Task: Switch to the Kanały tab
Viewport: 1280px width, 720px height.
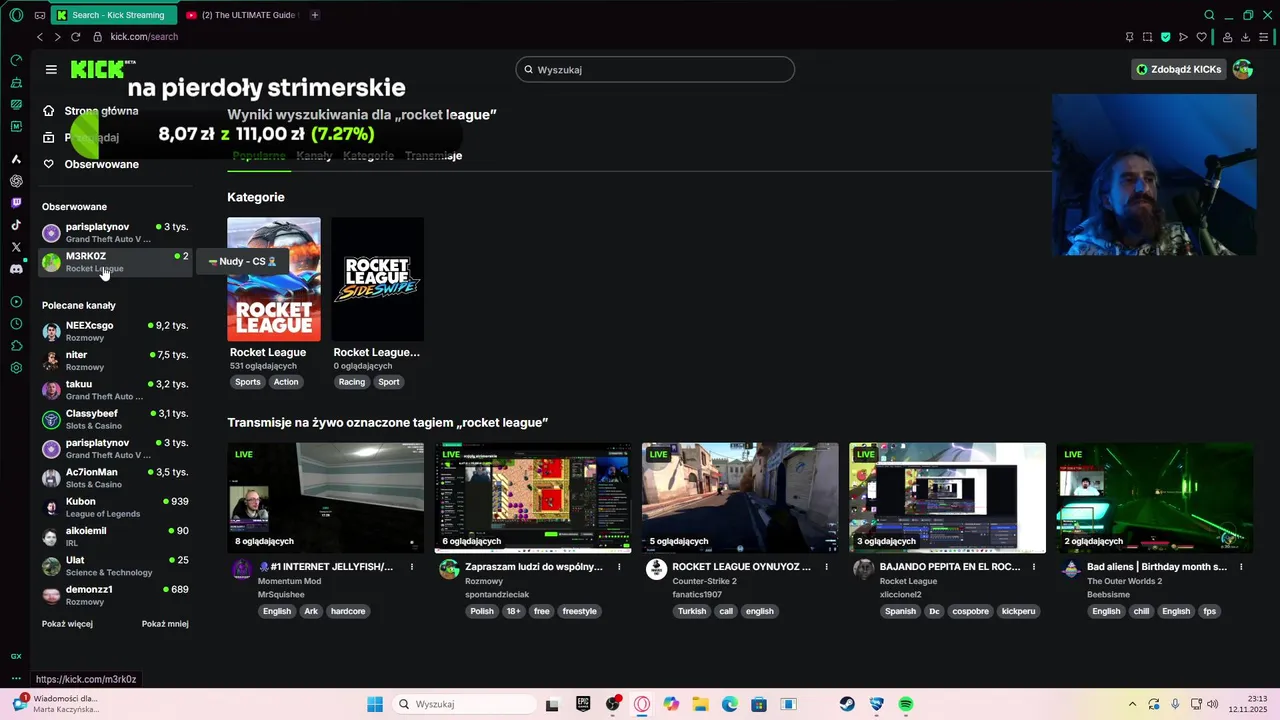Action: point(314,156)
